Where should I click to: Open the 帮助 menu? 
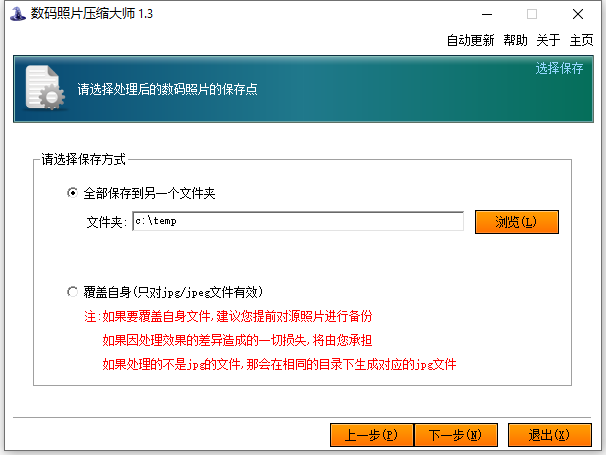(515, 40)
